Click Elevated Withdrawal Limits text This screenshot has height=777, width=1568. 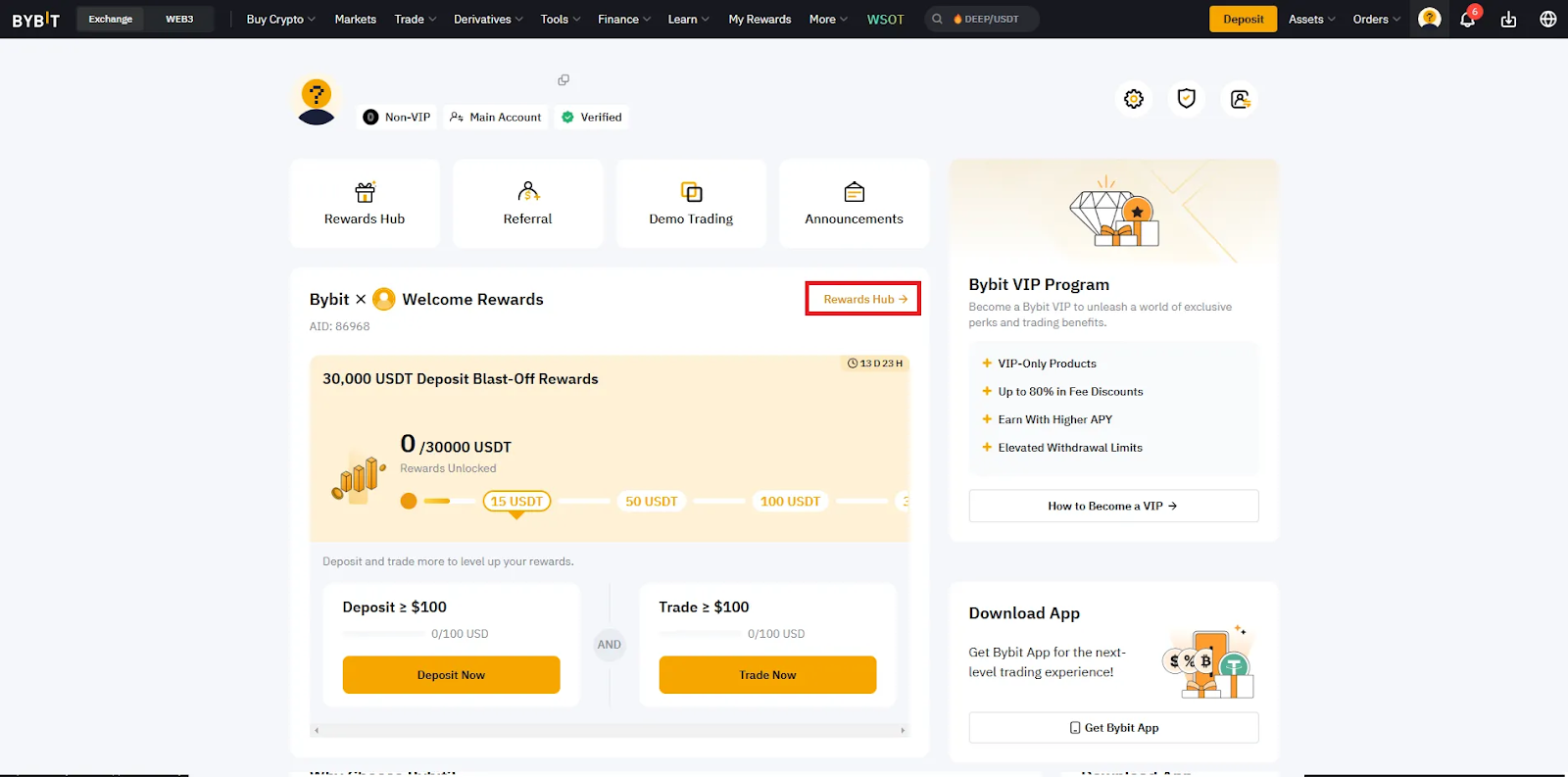click(x=1070, y=448)
